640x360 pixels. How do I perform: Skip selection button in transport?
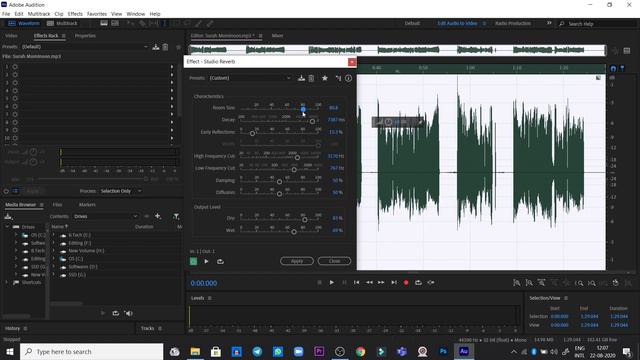tap(431, 282)
